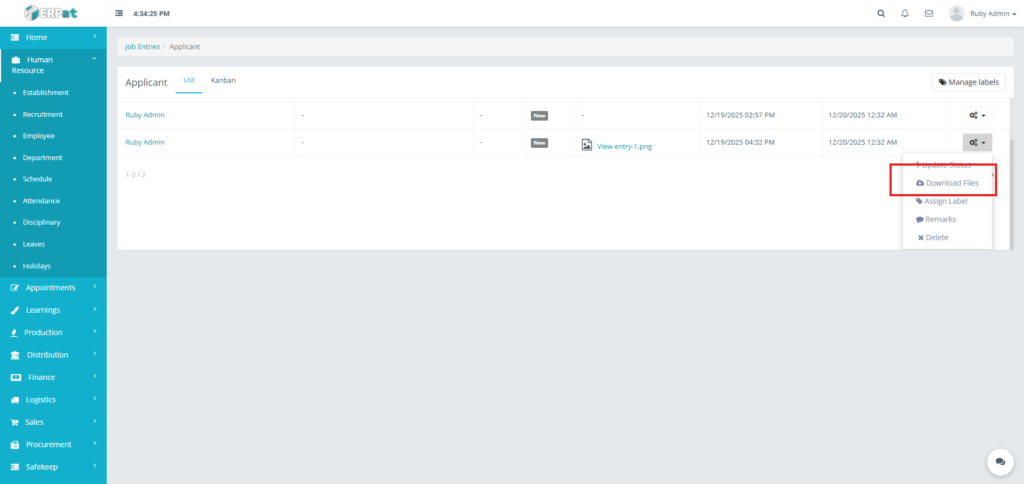
Task: Open the View-entry-1.png file link
Action: (624, 146)
